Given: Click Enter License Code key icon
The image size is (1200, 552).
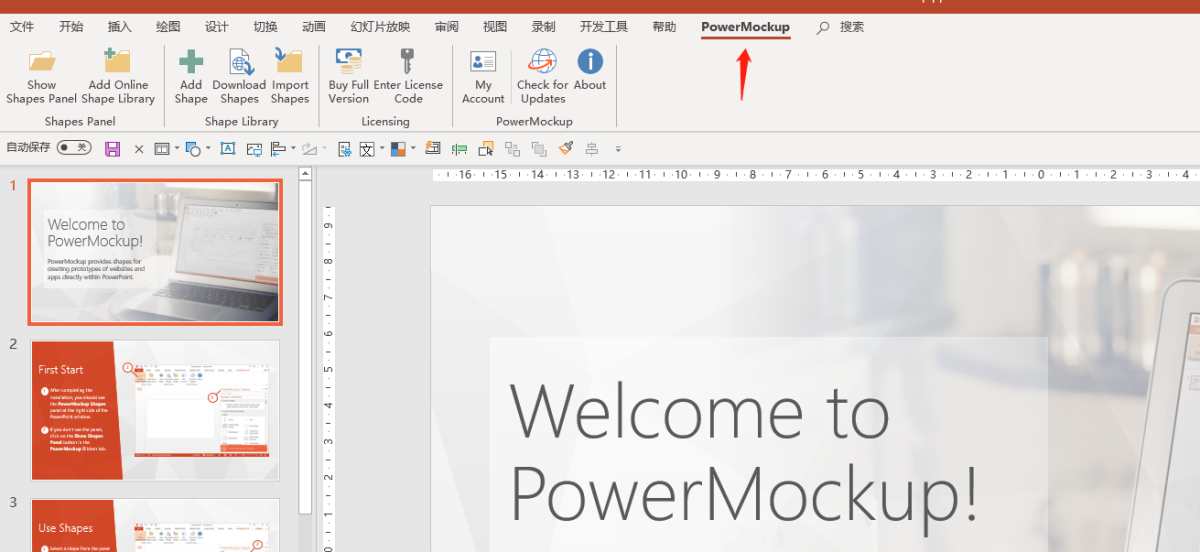Looking at the screenshot, I should point(408,62).
